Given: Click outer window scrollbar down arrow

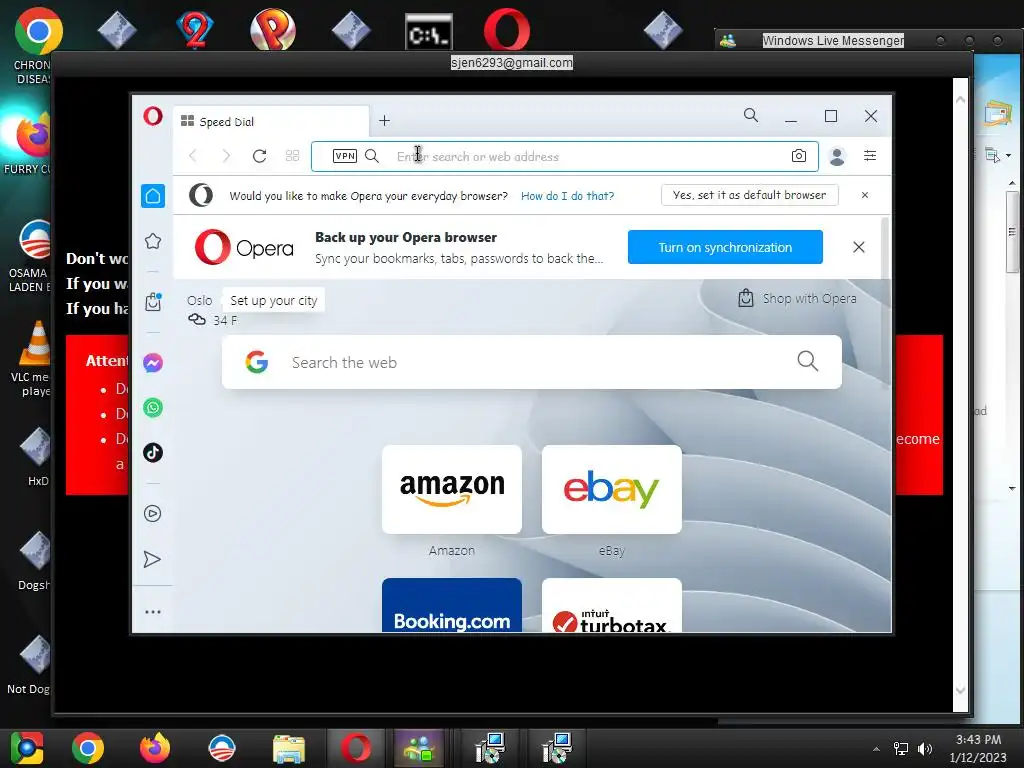Looking at the screenshot, I should pyautogui.click(x=960, y=690).
